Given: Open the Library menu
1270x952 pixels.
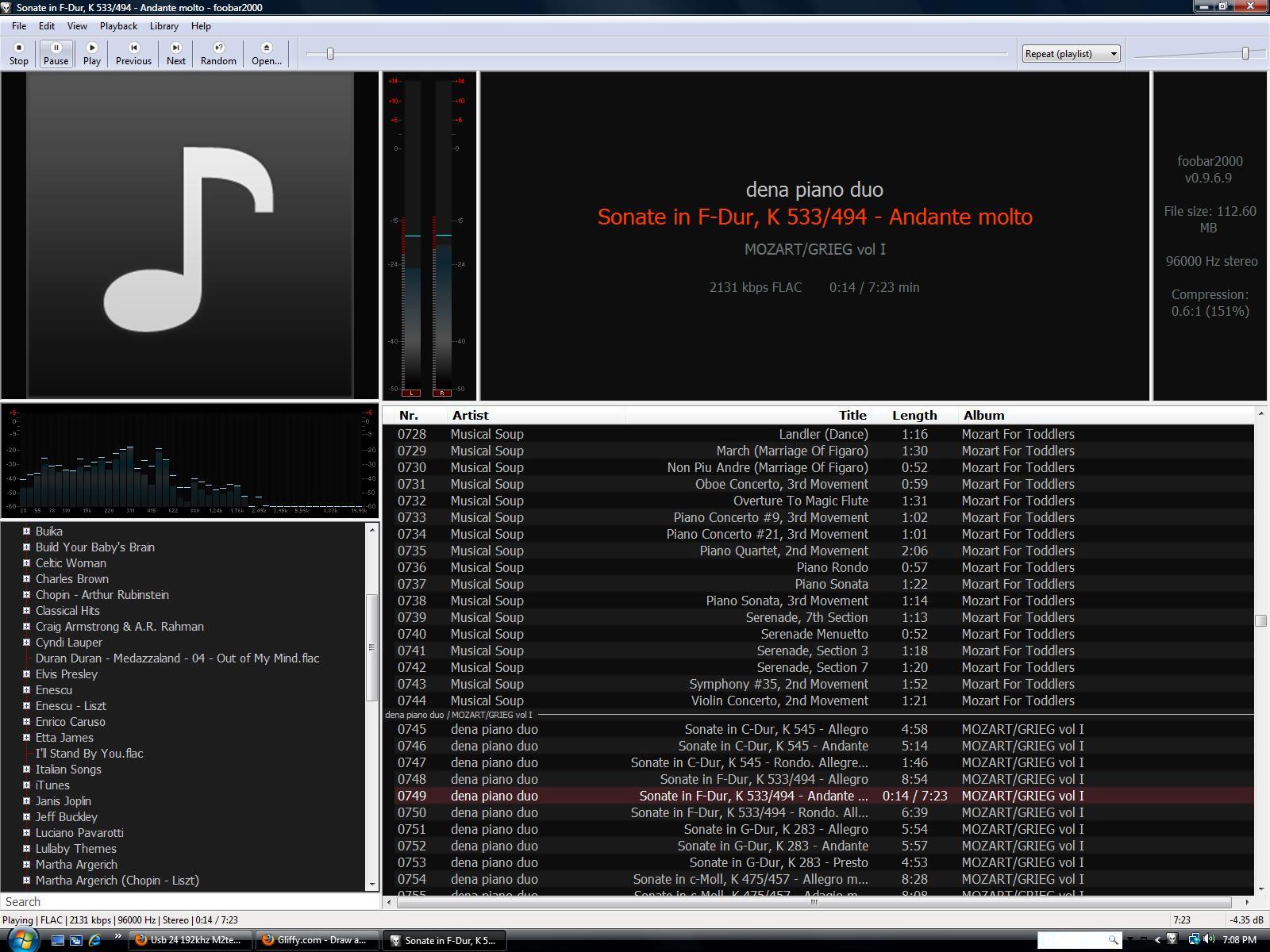Looking at the screenshot, I should [164, 26].
